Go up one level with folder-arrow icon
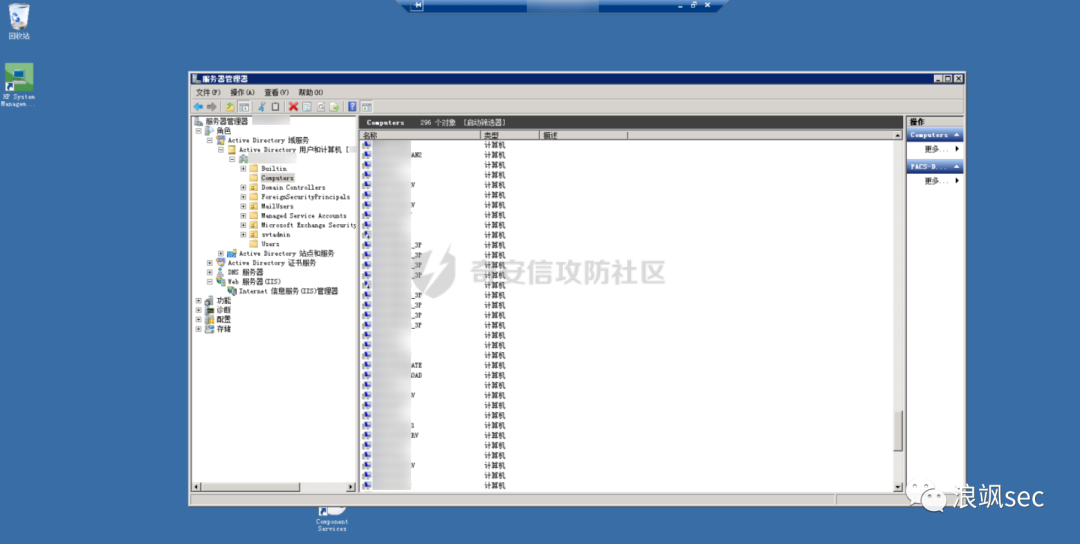This screenshot has width=1080, height=544. tap(230, 107)
